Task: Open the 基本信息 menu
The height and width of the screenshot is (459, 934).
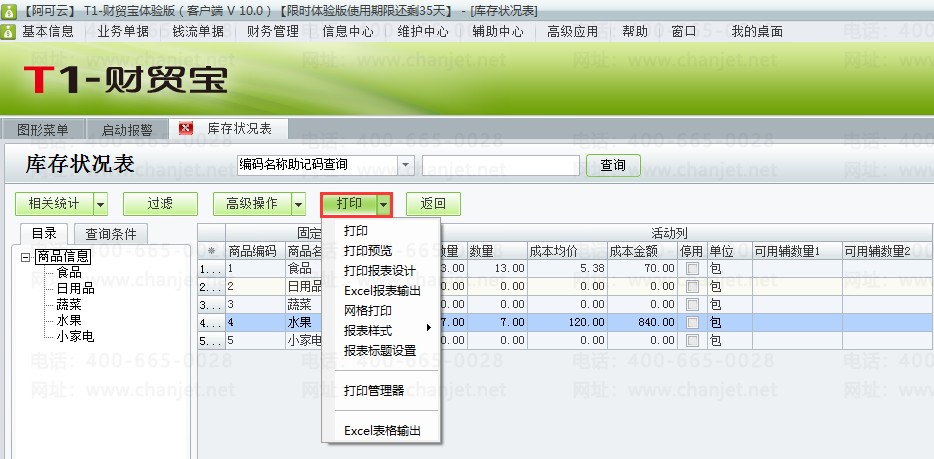Action: click(x=48, y=32)
